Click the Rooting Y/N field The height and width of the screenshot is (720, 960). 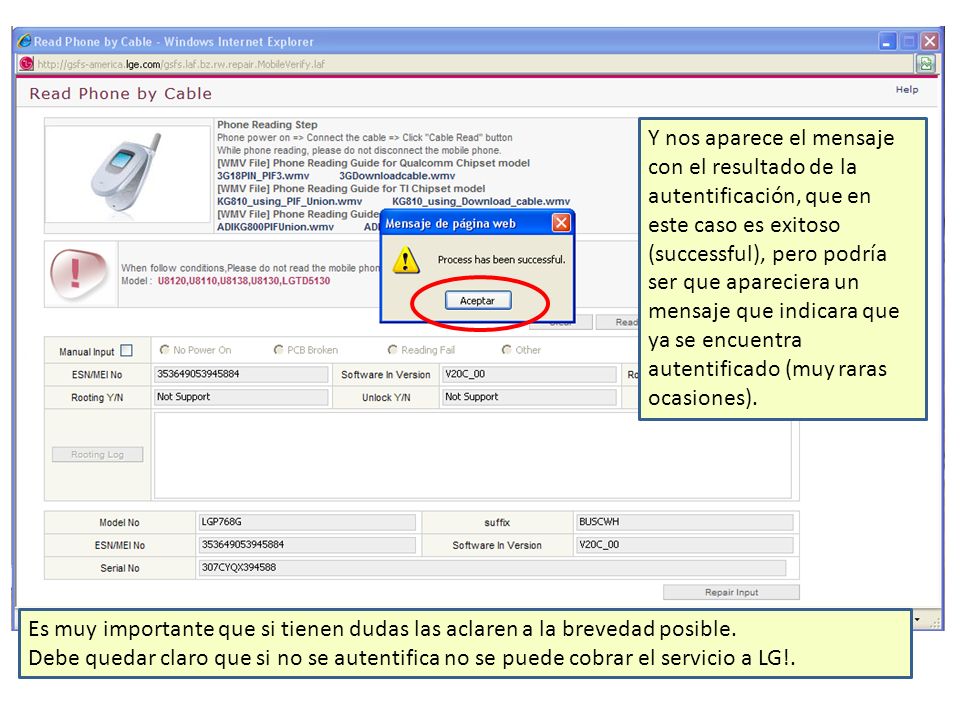(241, 397)
